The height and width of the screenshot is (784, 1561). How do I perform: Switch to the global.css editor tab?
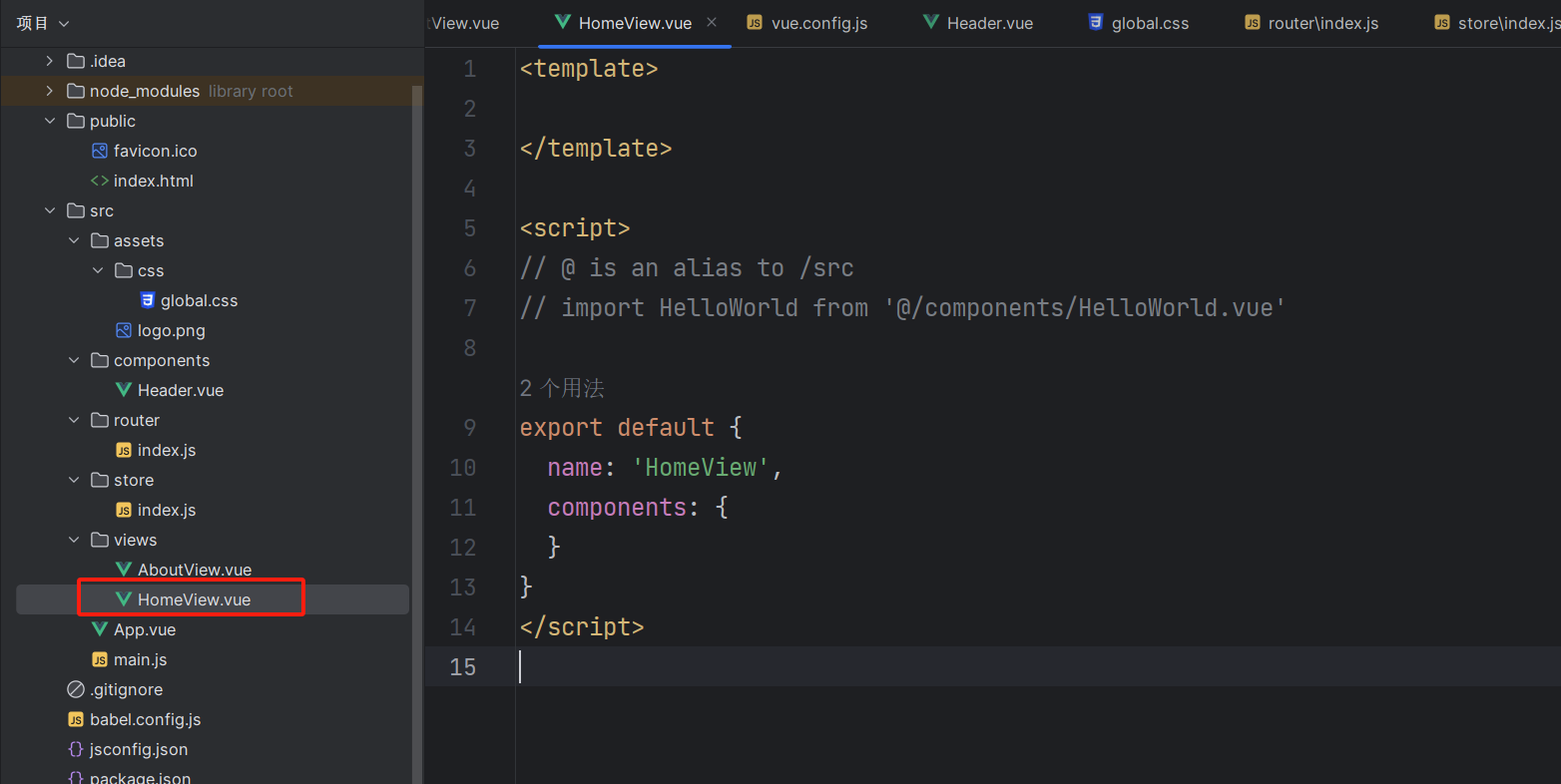pos(1139,23)
